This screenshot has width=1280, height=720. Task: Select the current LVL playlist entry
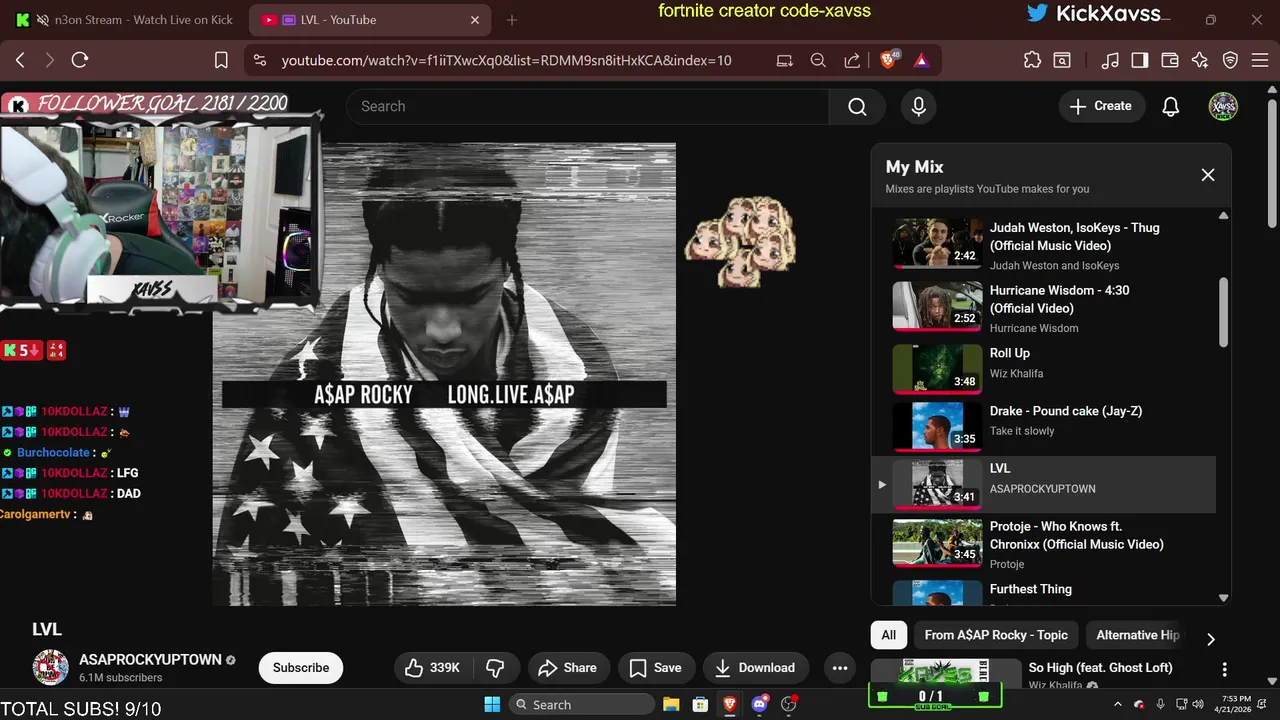pos(1043,485)
